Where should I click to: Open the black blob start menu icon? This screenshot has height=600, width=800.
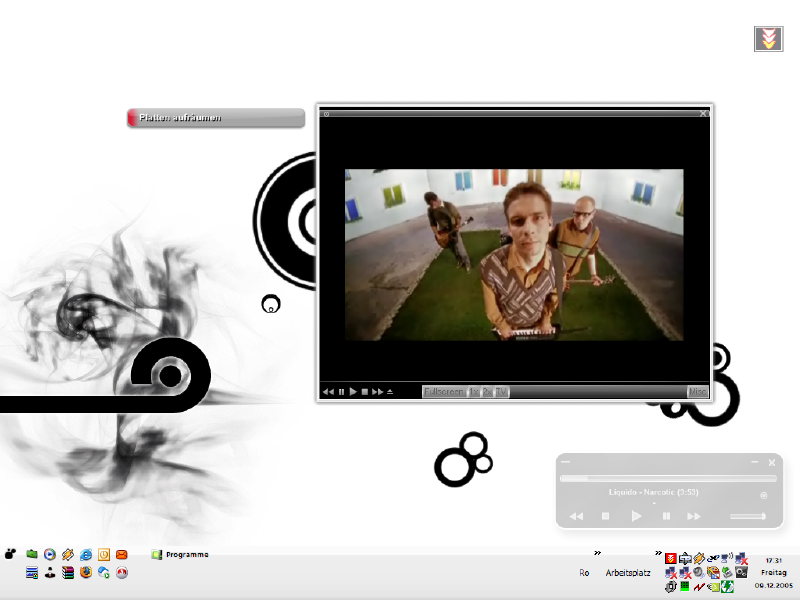(x=11, y=554)
